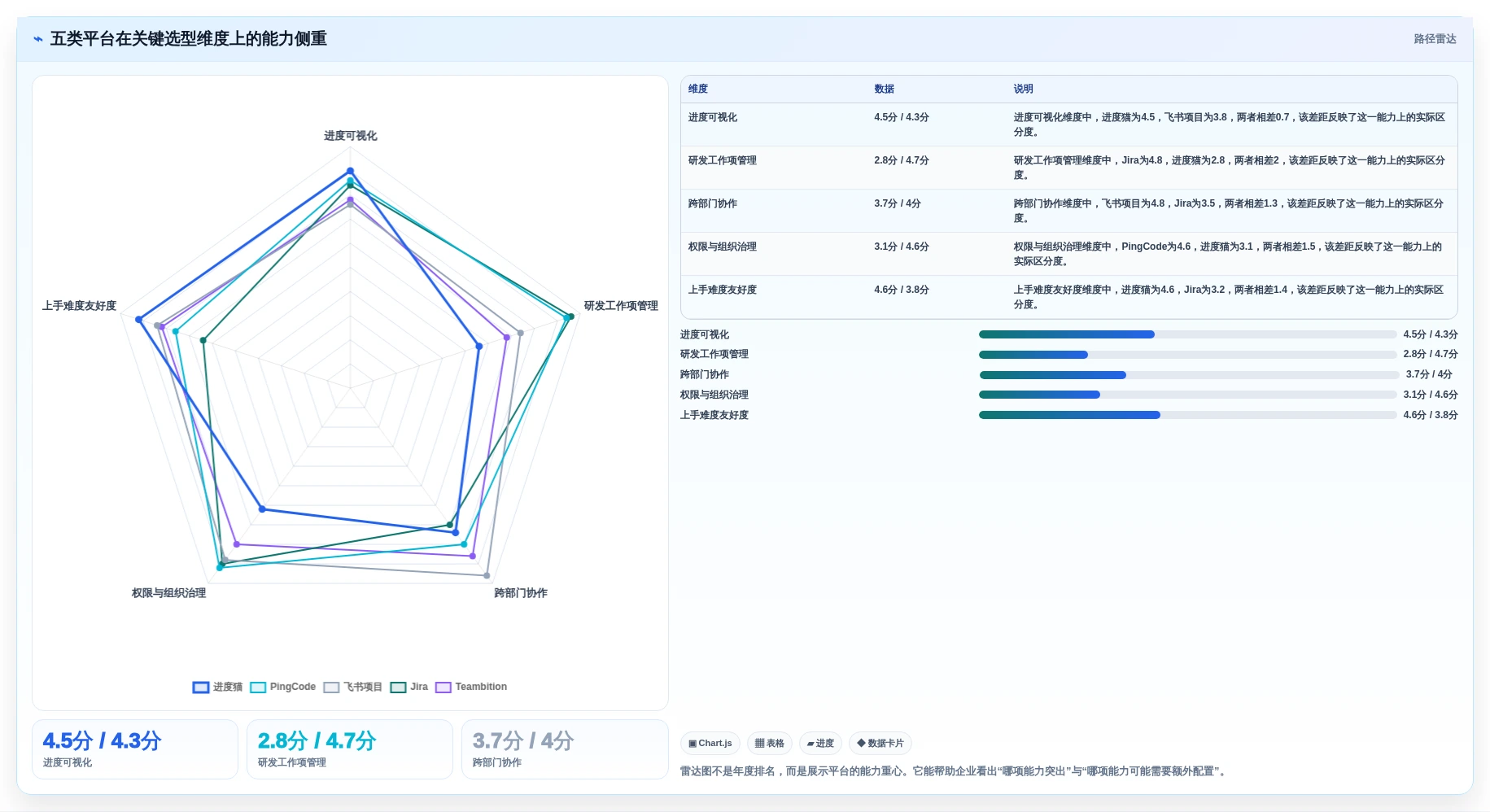Screen dimensions: 1490x812
Task: Click the 数据卡片 tag chip
Action: [x=880, y=743]
